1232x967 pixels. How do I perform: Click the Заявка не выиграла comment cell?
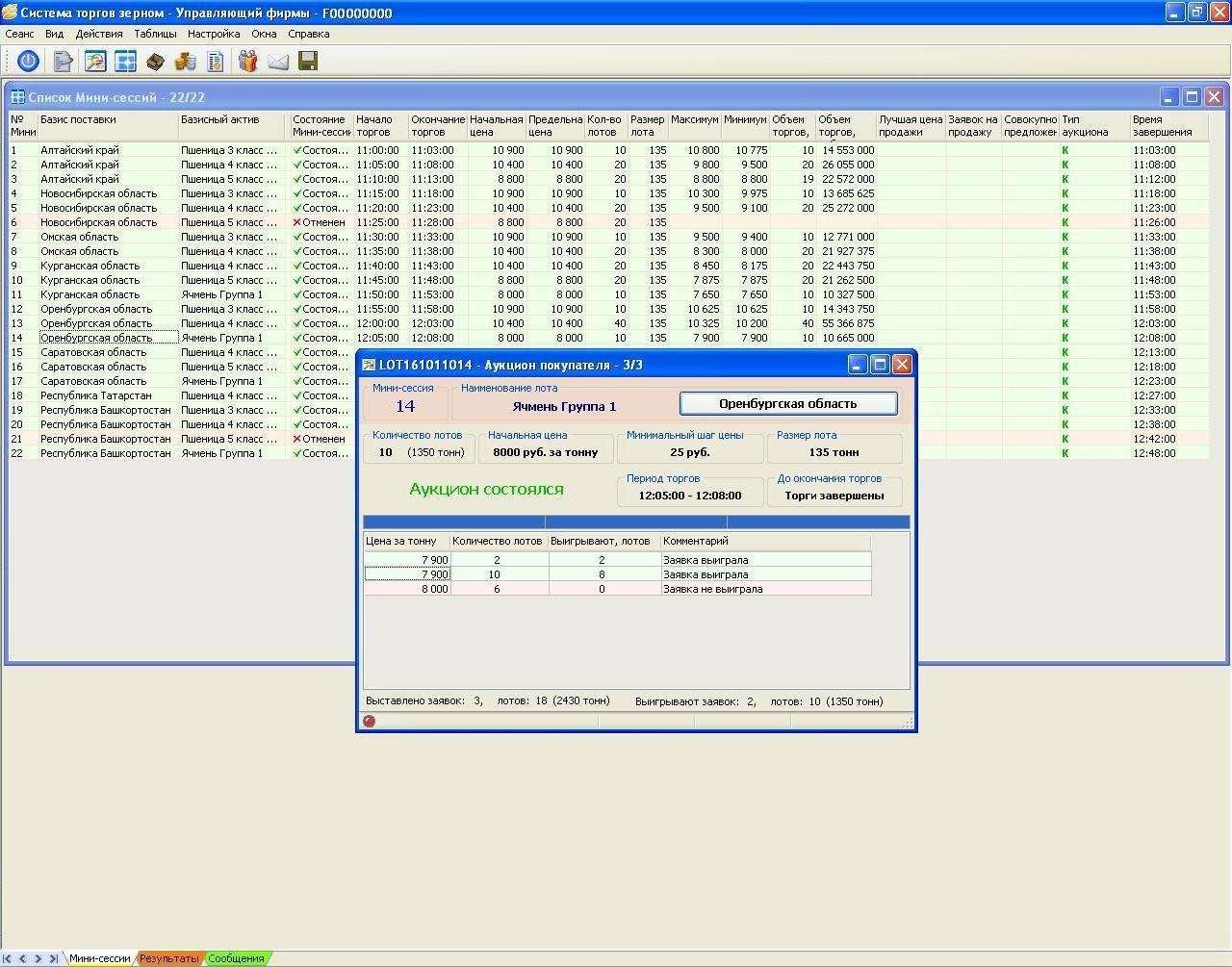click(765, 589)
